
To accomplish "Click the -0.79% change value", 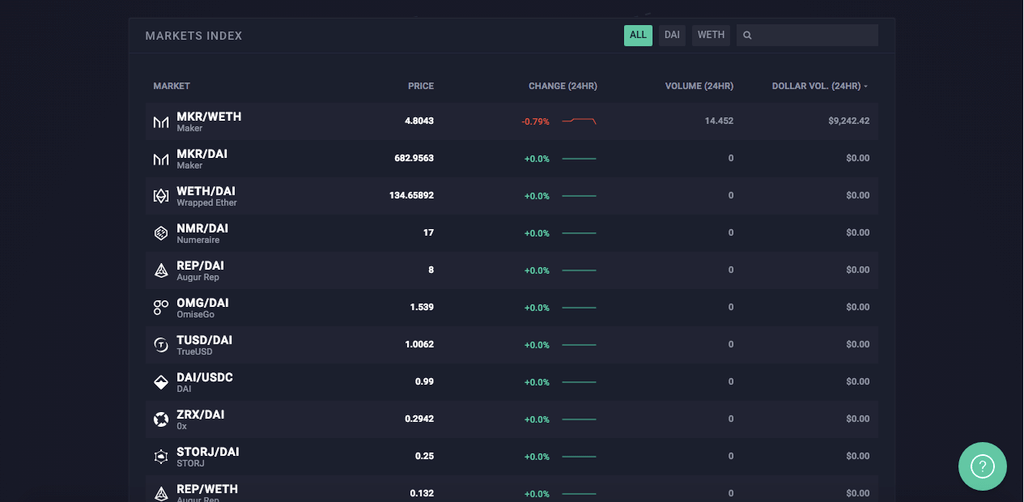I will point(536,121).
